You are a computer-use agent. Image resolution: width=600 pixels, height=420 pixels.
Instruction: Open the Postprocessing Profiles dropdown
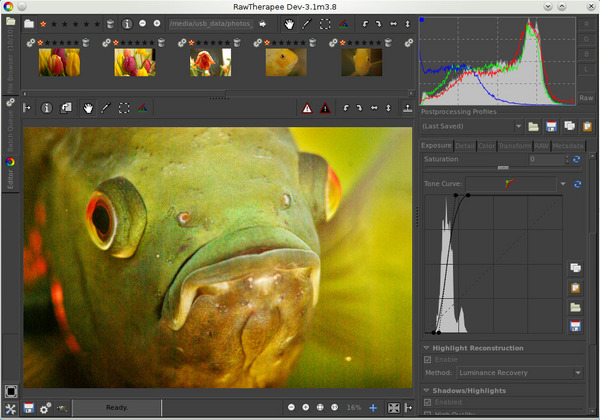(x=471, y=127)
